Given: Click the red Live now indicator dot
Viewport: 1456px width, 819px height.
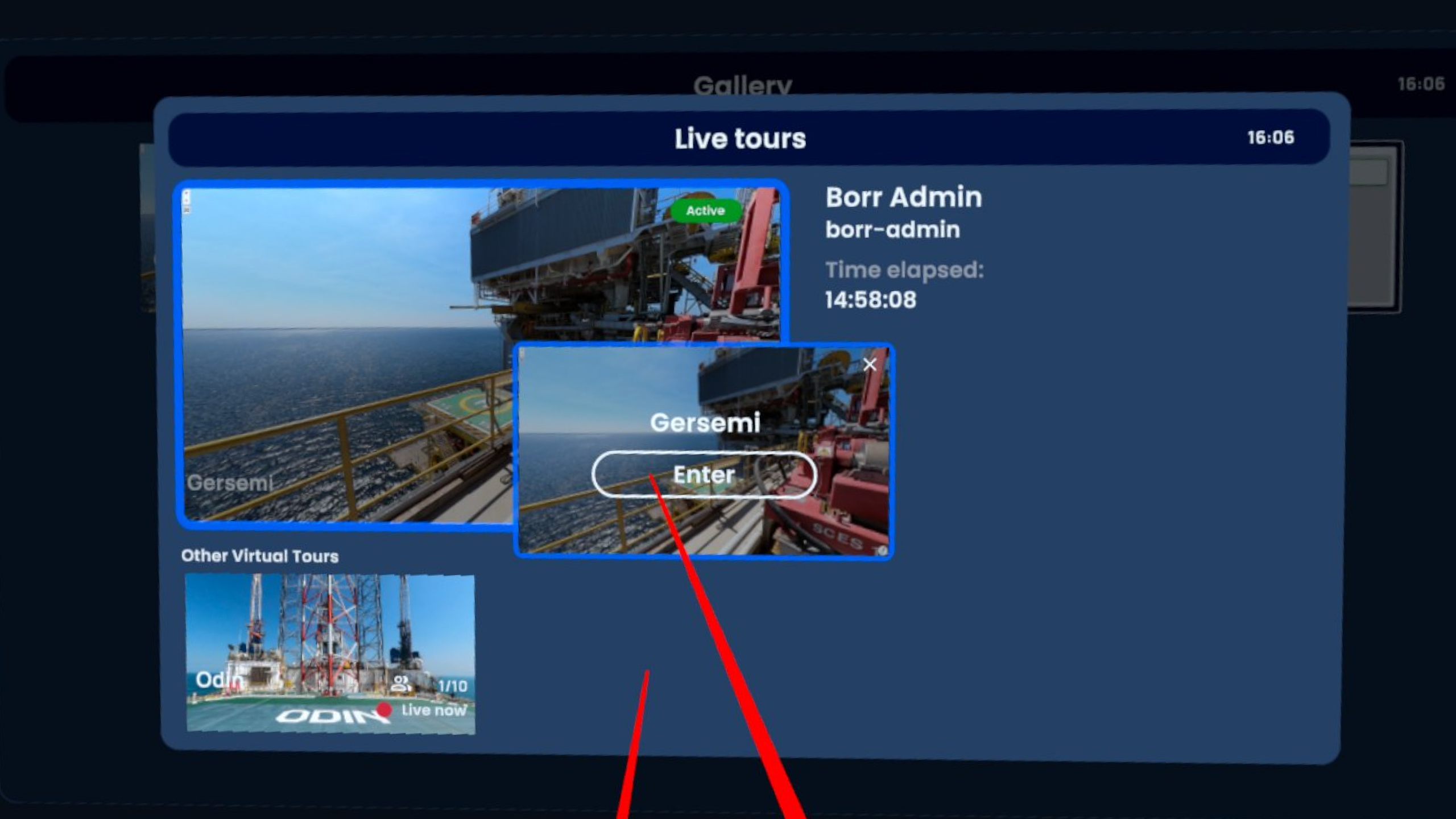Looking at the screenshot, I should point(384,710).
